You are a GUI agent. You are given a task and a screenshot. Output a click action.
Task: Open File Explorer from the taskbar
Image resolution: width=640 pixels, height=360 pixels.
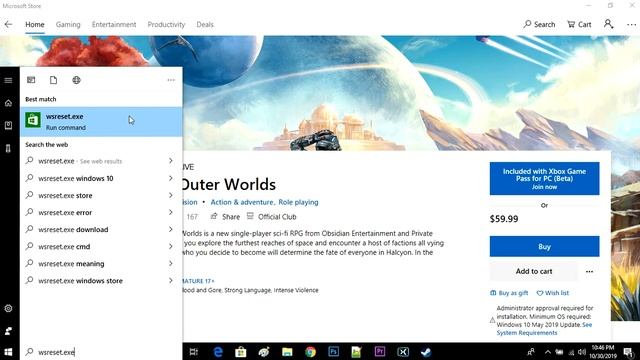coord(287,352)
